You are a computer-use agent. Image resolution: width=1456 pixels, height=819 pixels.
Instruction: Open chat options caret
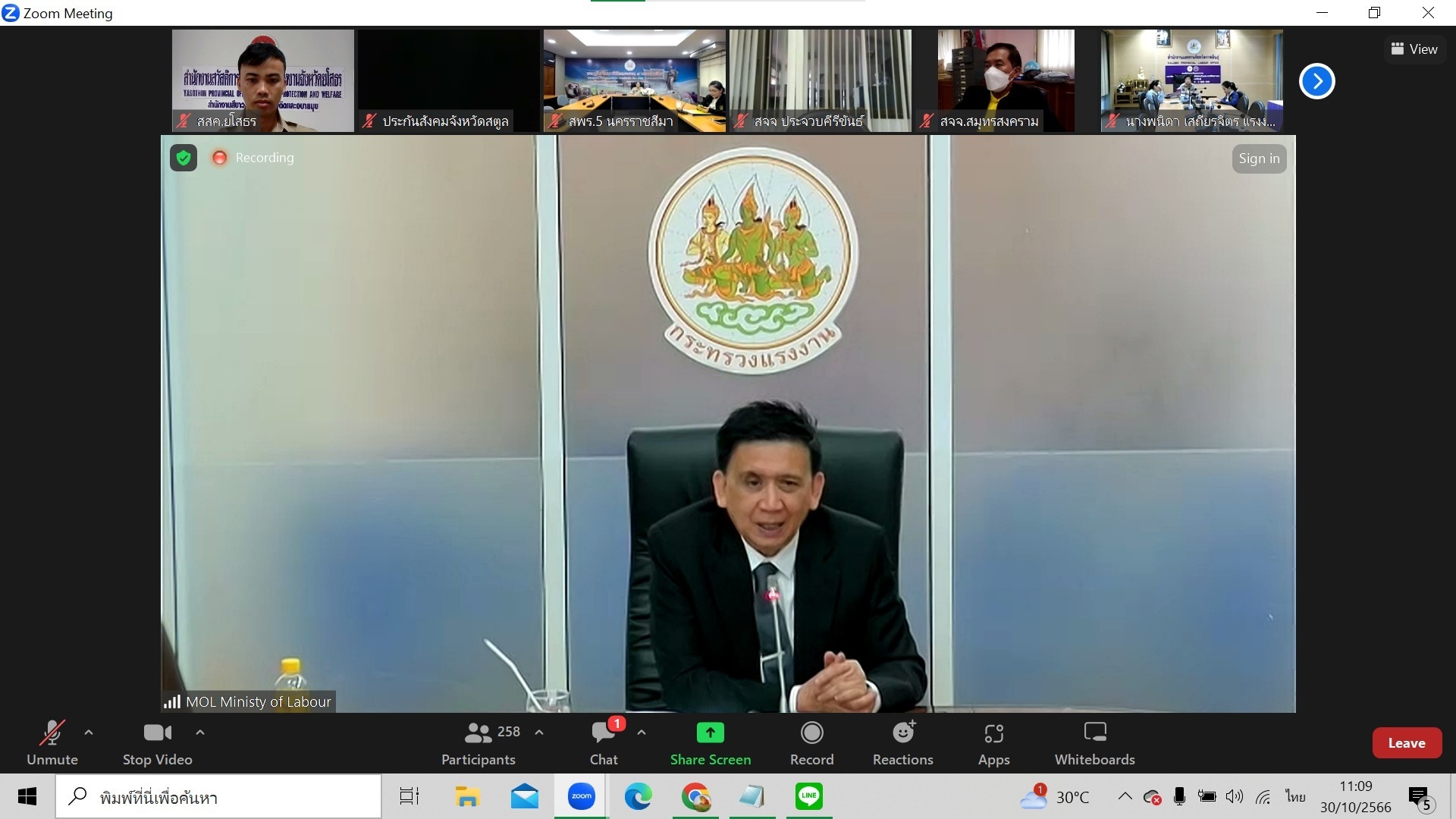(642, 733)
